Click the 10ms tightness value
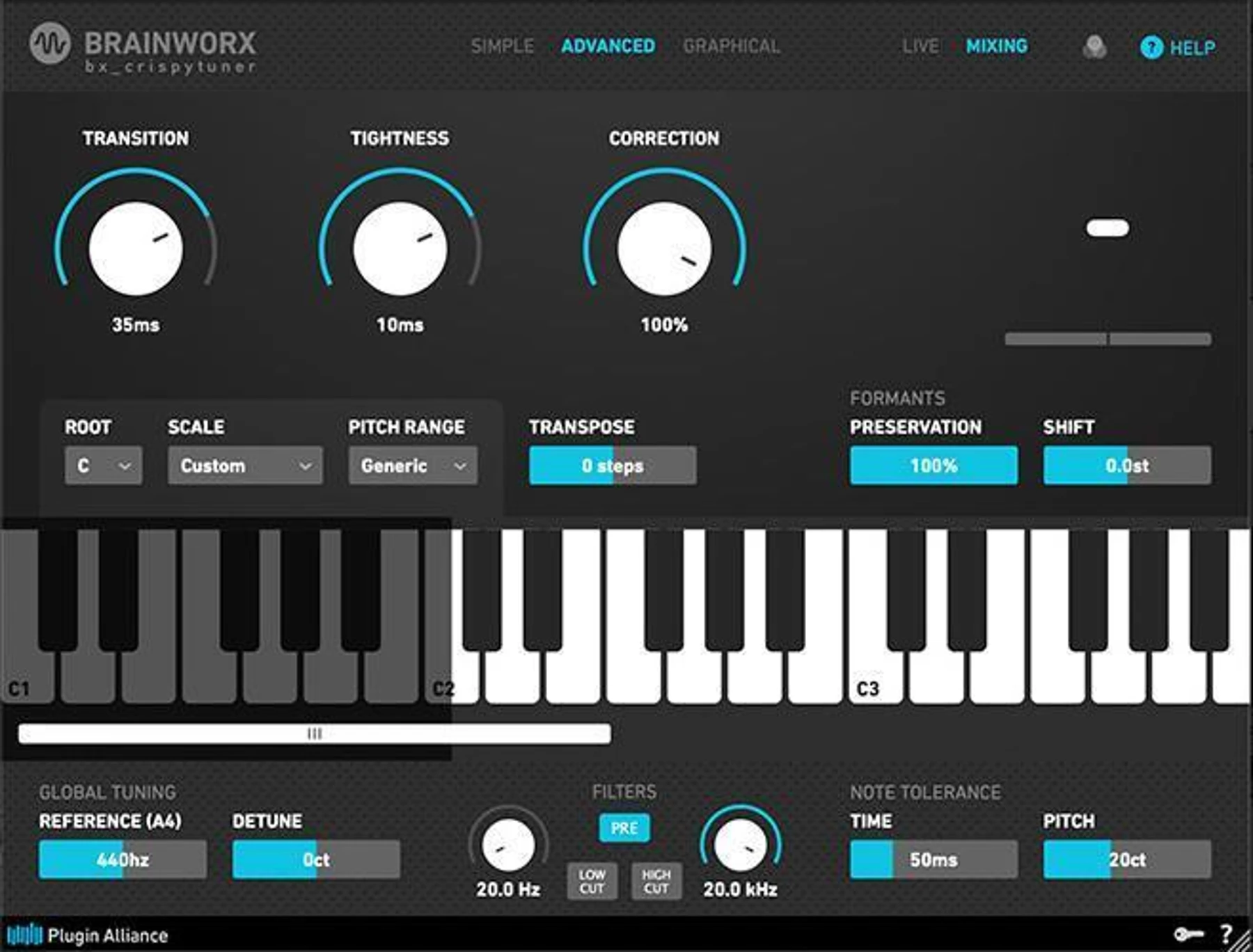The image size is (1253, 952). point(400,325)
